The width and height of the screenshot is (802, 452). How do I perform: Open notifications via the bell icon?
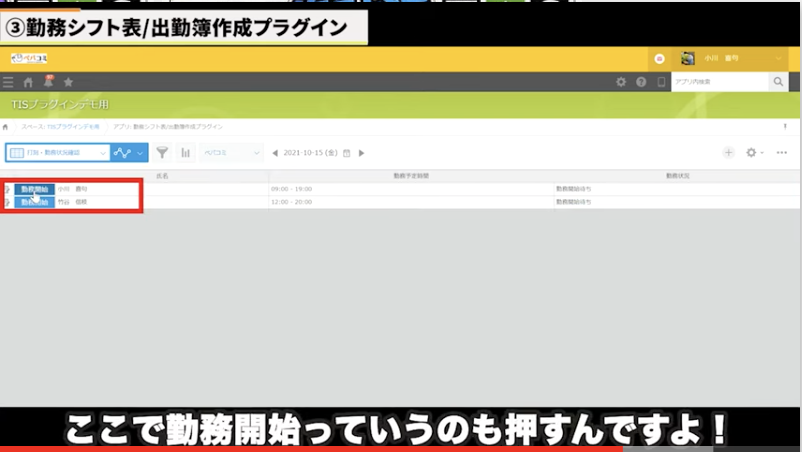click(48, 81)
